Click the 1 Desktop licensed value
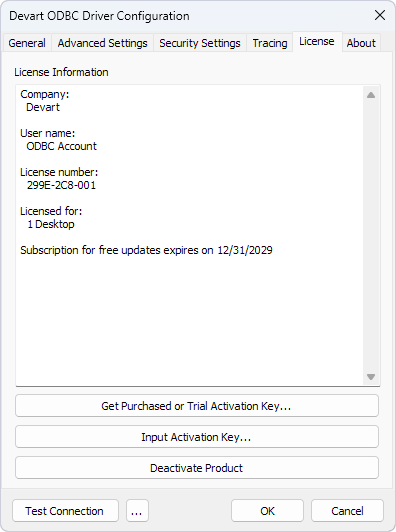This screenshot has width=396, height=532. pos(51,224)
